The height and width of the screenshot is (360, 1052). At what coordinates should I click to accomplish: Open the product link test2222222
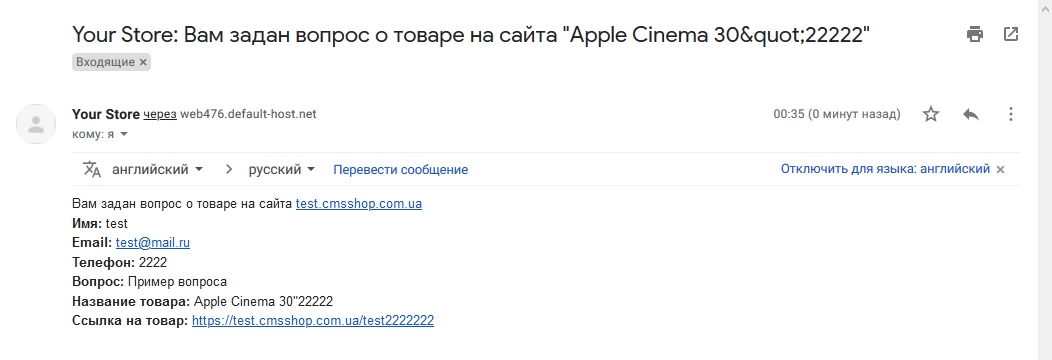click(x=313, y=320)
